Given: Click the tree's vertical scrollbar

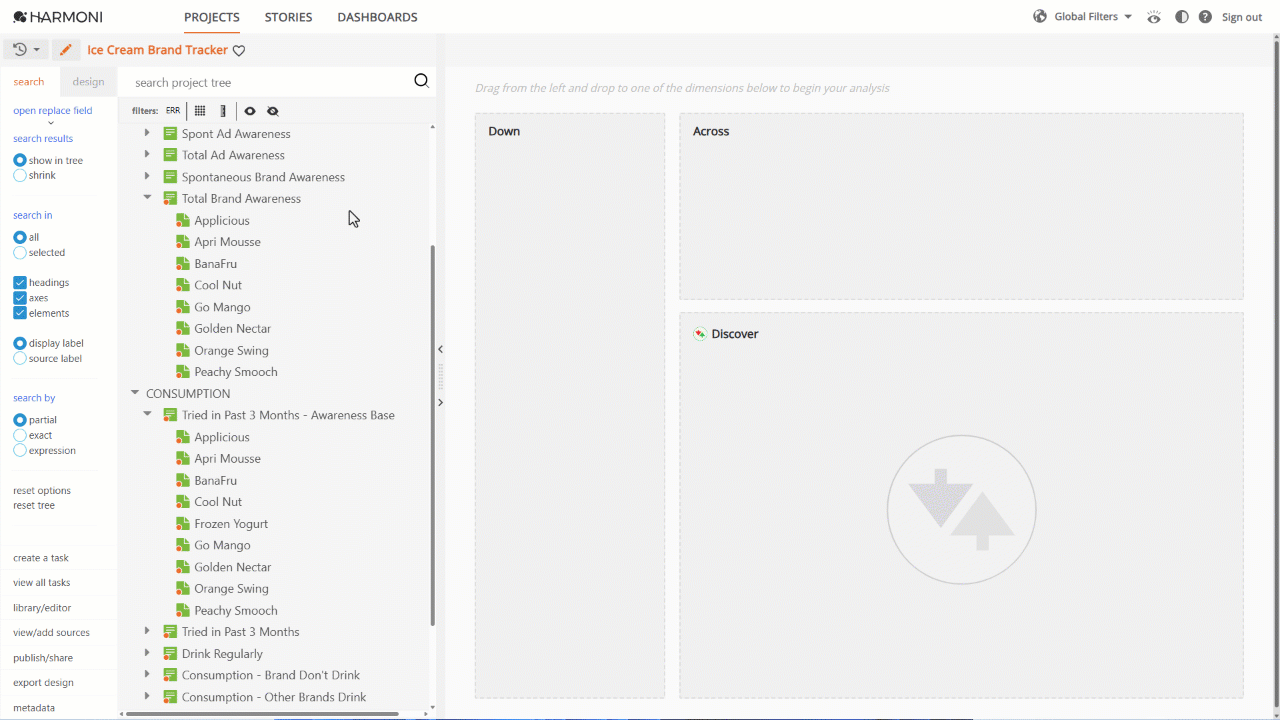Looking at the screenshot, I should (x=432, y=435).
